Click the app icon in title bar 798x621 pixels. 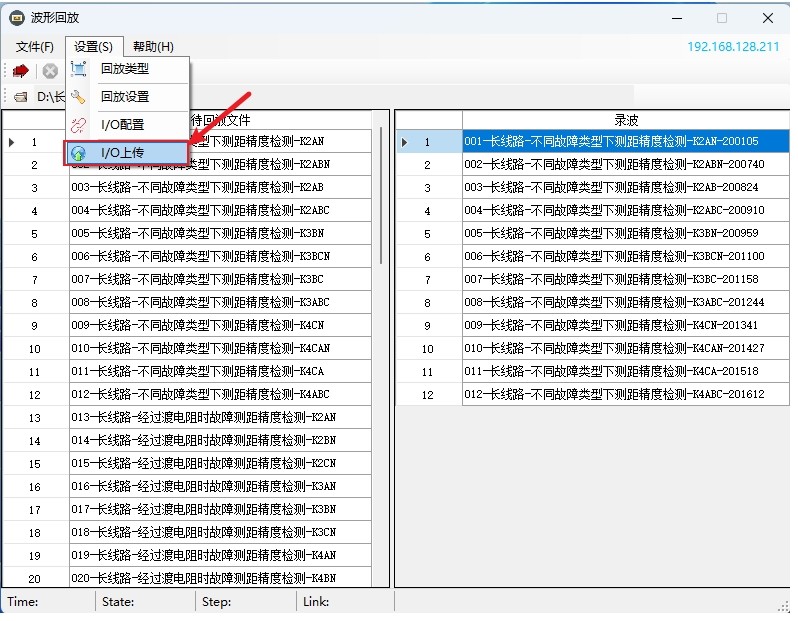click(16, 17)
